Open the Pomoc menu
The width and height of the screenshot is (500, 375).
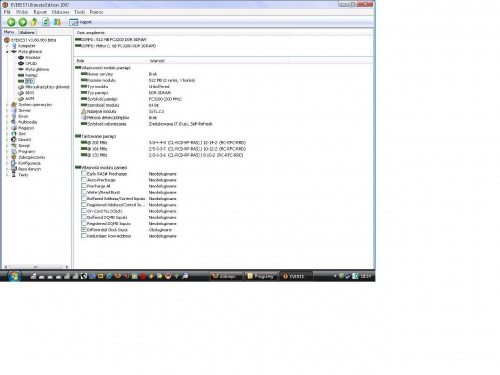point(97,12)
